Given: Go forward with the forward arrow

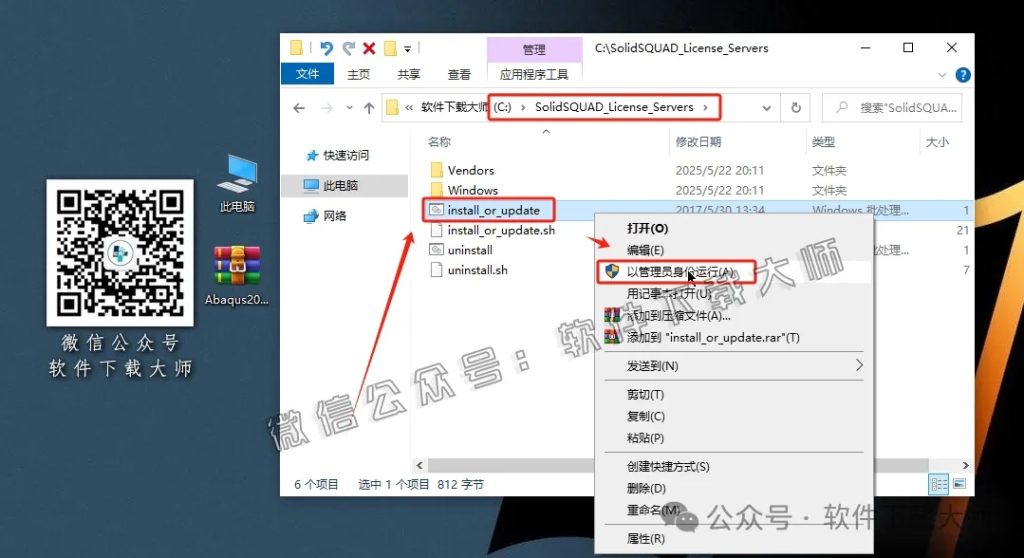Looking at the screenshot, I should coord(327,108).
